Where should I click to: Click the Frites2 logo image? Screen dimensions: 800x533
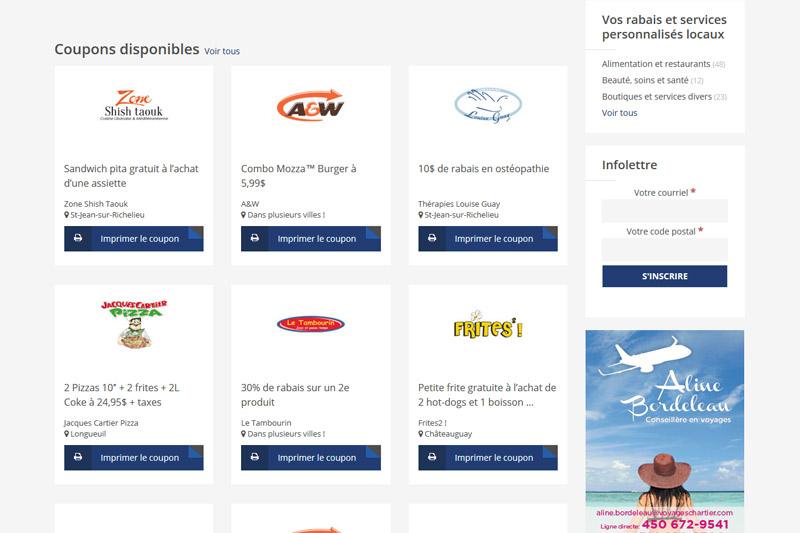pos(488,324)
